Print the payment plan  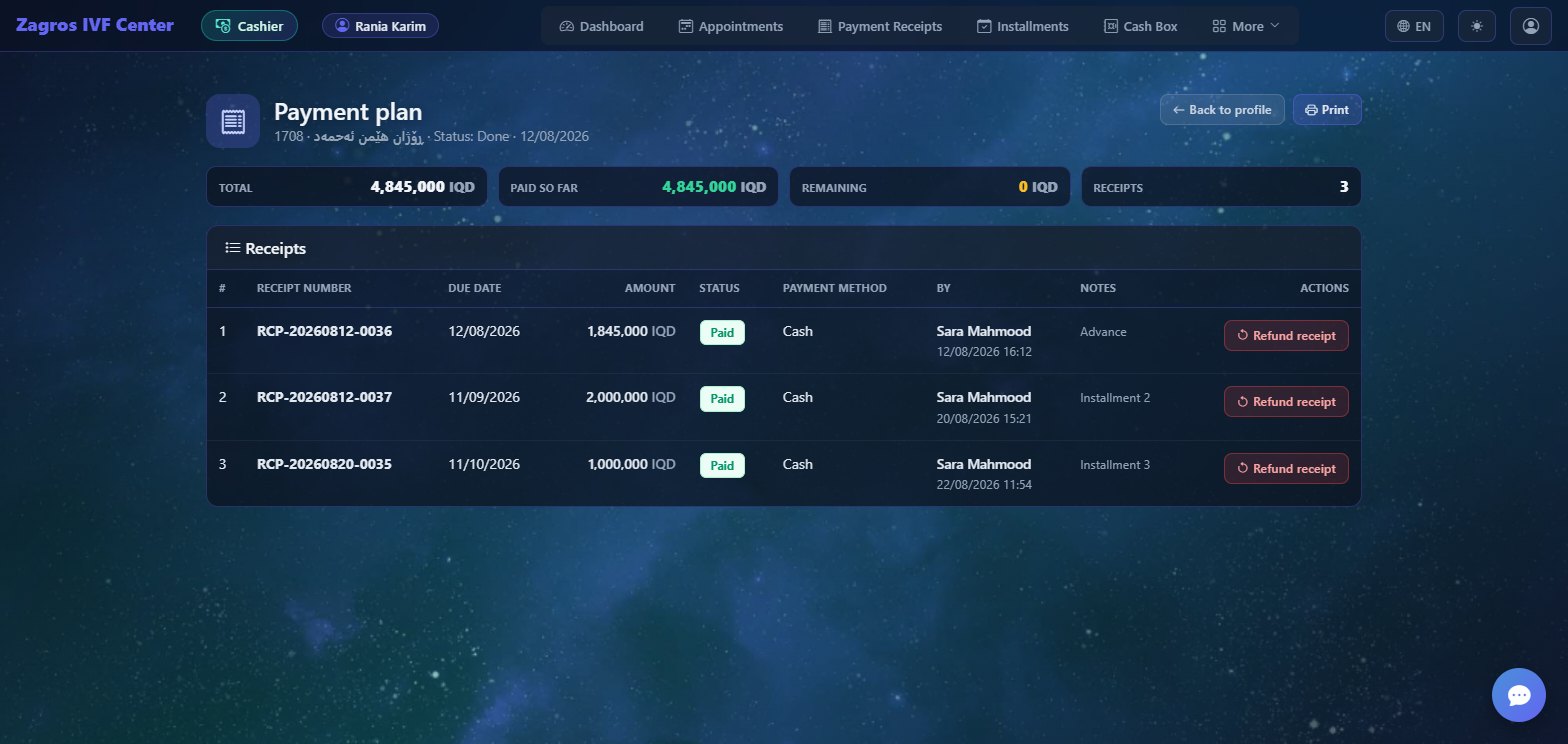click(1327, 110)
